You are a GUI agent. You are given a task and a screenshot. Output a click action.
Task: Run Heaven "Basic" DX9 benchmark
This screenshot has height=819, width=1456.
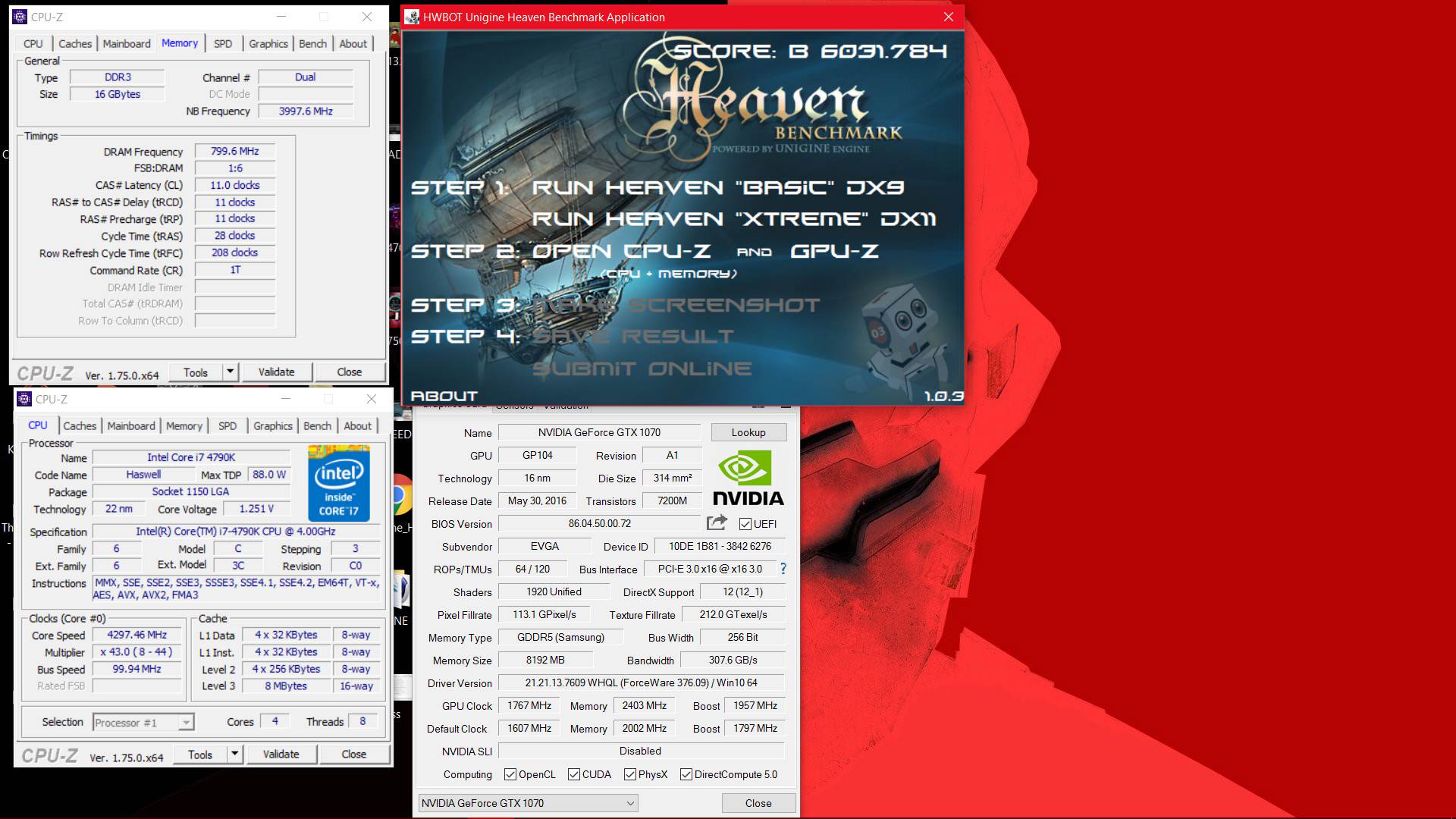point(717,187)
